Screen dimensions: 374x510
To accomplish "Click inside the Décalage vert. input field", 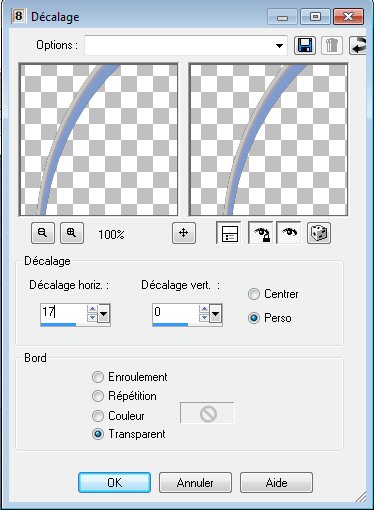I will click(x=175, y=313).
